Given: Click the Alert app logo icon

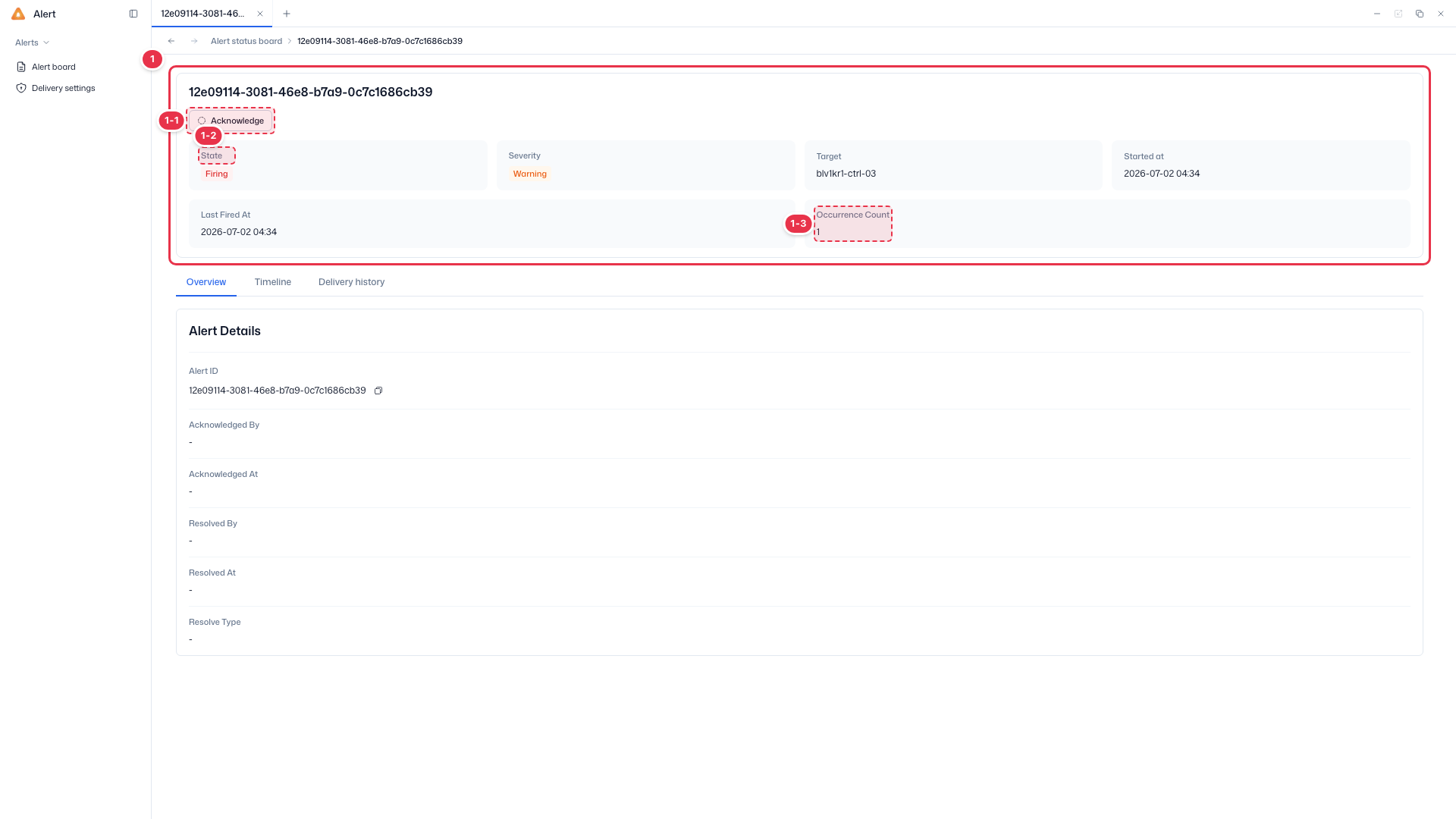Looking at the screenshot, I should pyautogui.click(x=18, y=14).
